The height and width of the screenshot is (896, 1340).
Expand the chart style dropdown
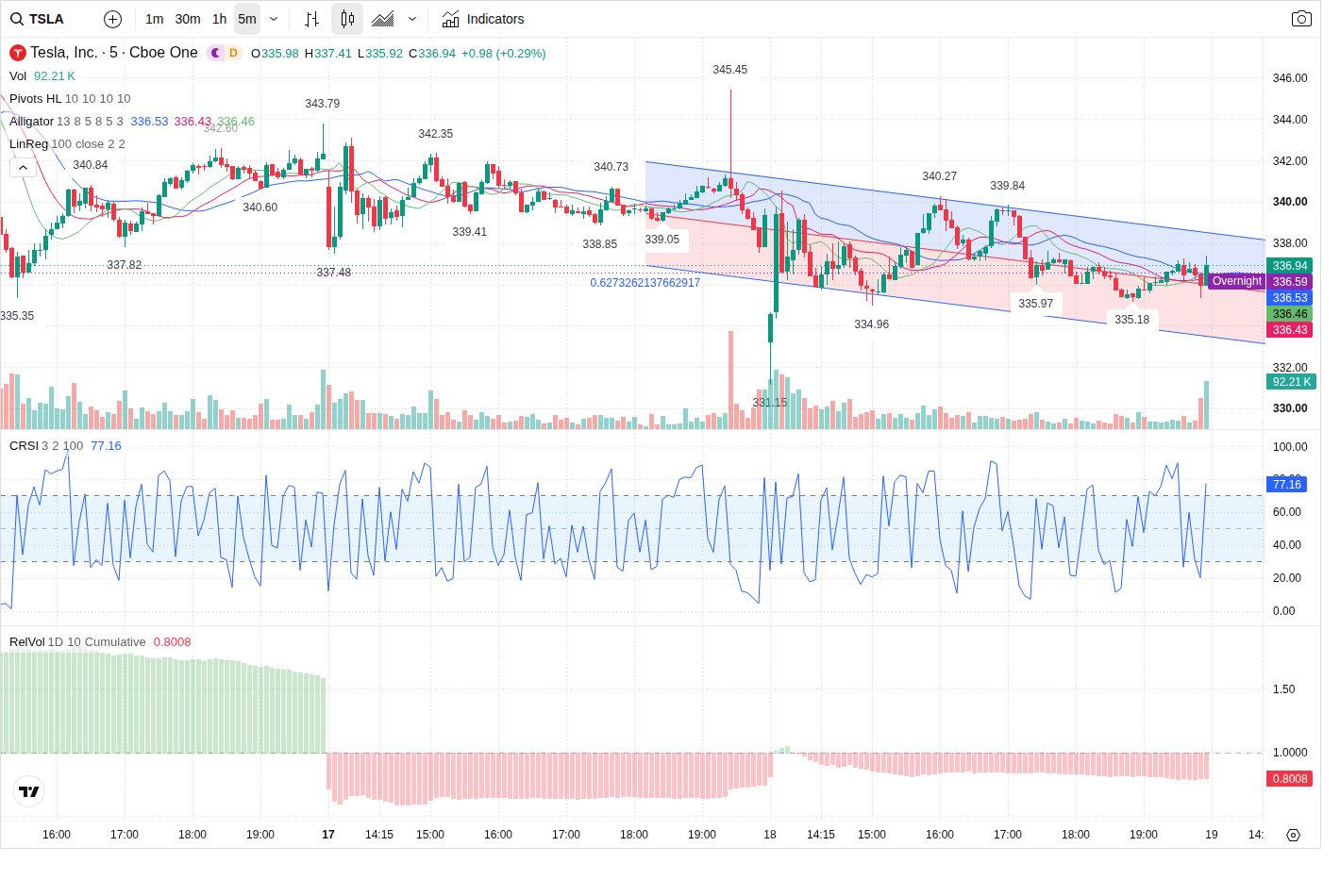tap(412, 19)
